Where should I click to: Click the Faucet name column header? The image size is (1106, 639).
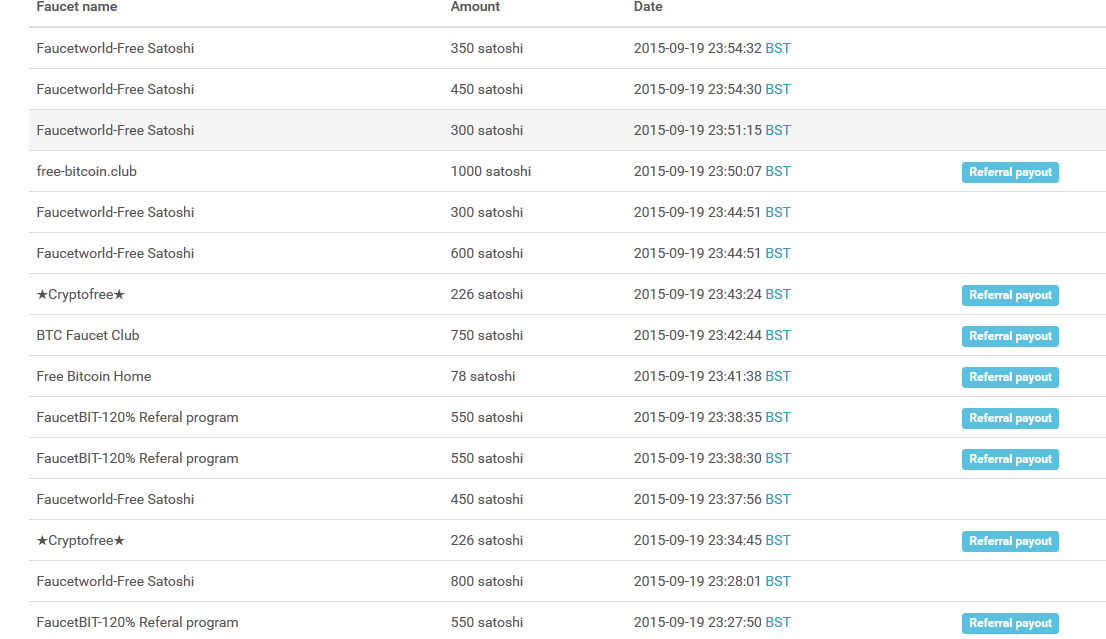[77, 6]
